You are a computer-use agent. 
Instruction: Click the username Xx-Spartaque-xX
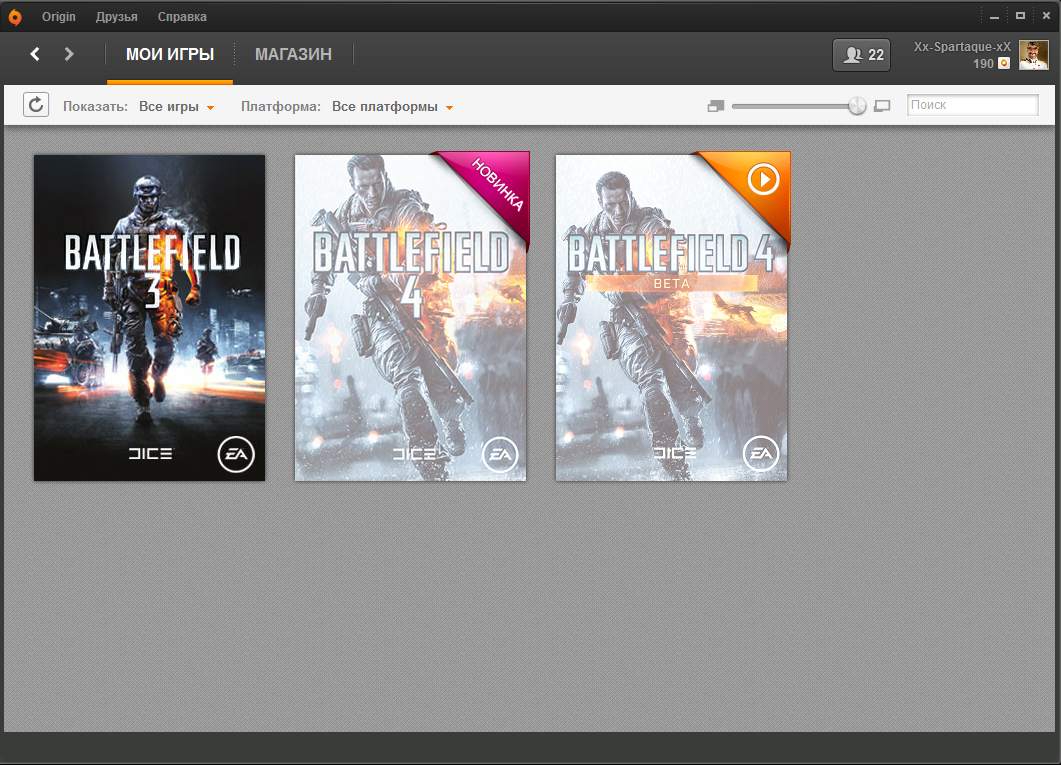point(962,47)
